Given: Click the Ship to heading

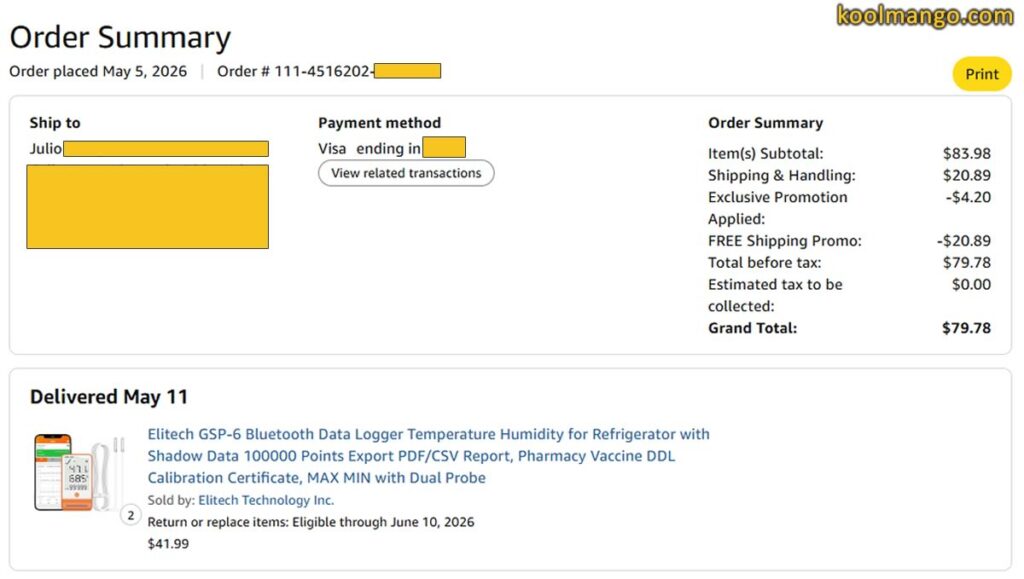Looking at the screenshot, I should (55, 123).
